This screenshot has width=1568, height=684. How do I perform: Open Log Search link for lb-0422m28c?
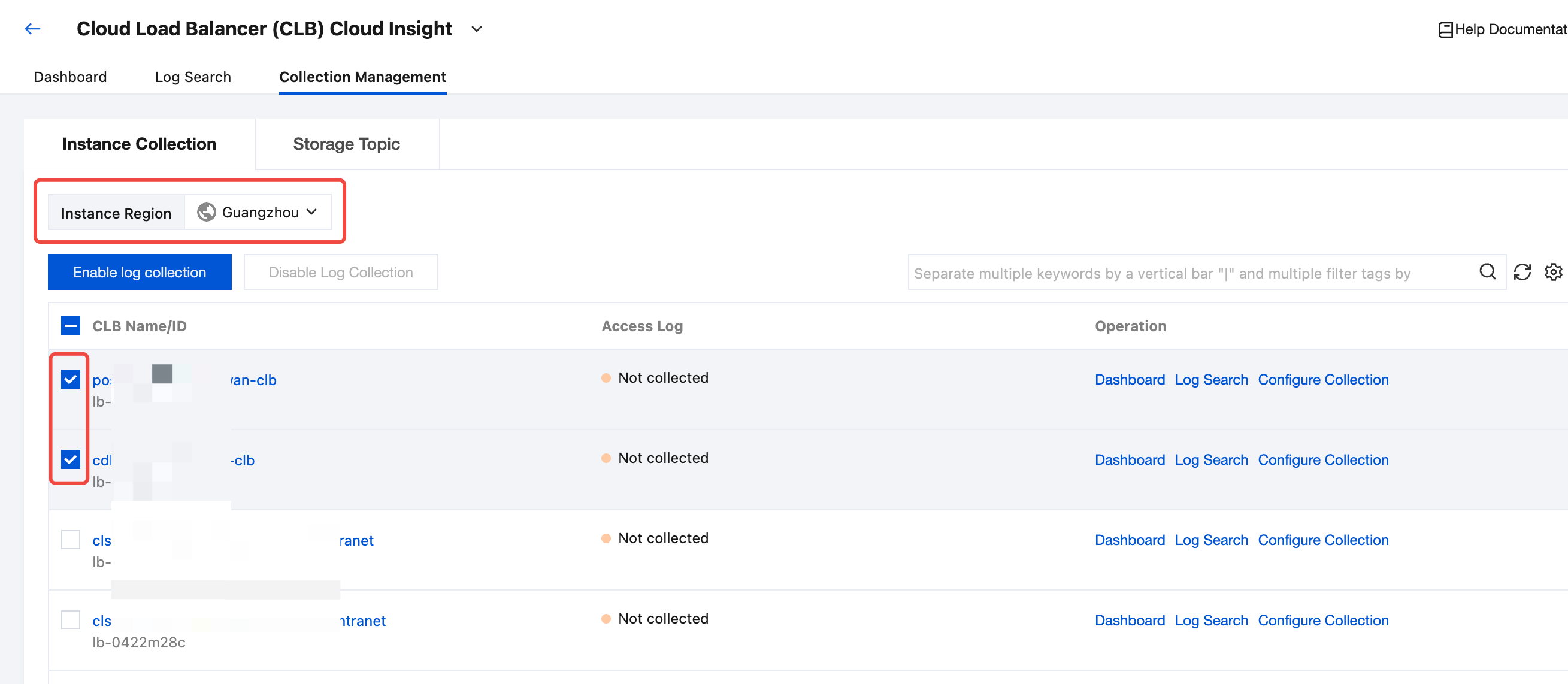click(1210, 620)
